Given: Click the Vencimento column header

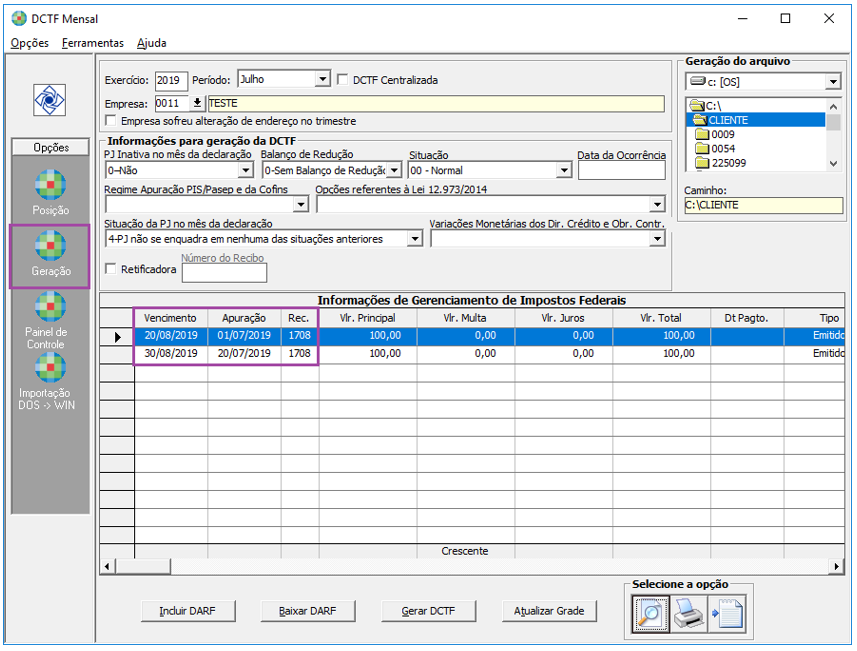Looking at the screenshot, I should [x=171, y=318].
